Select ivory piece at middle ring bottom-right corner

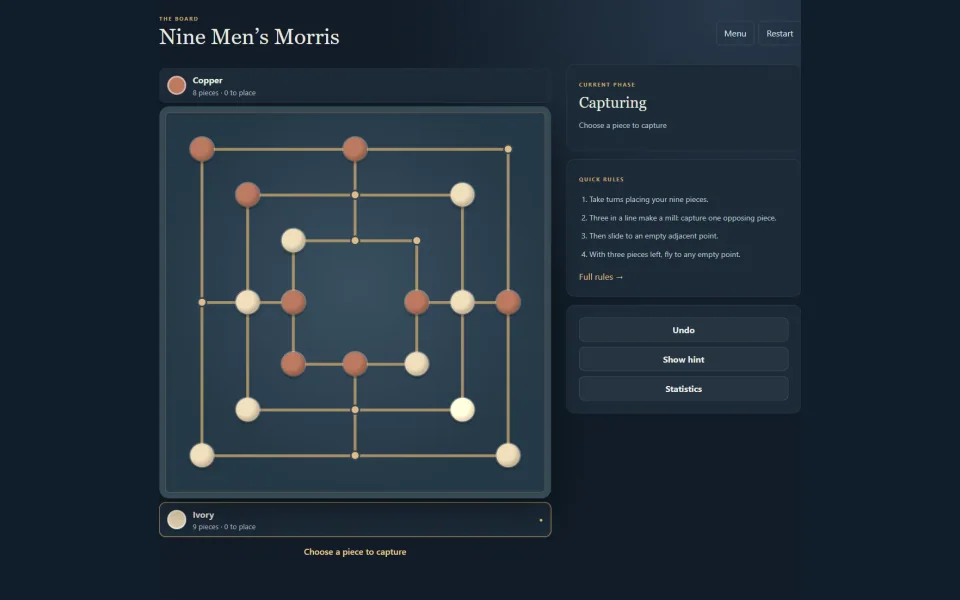pyautogui.click(x=462, y=410)
